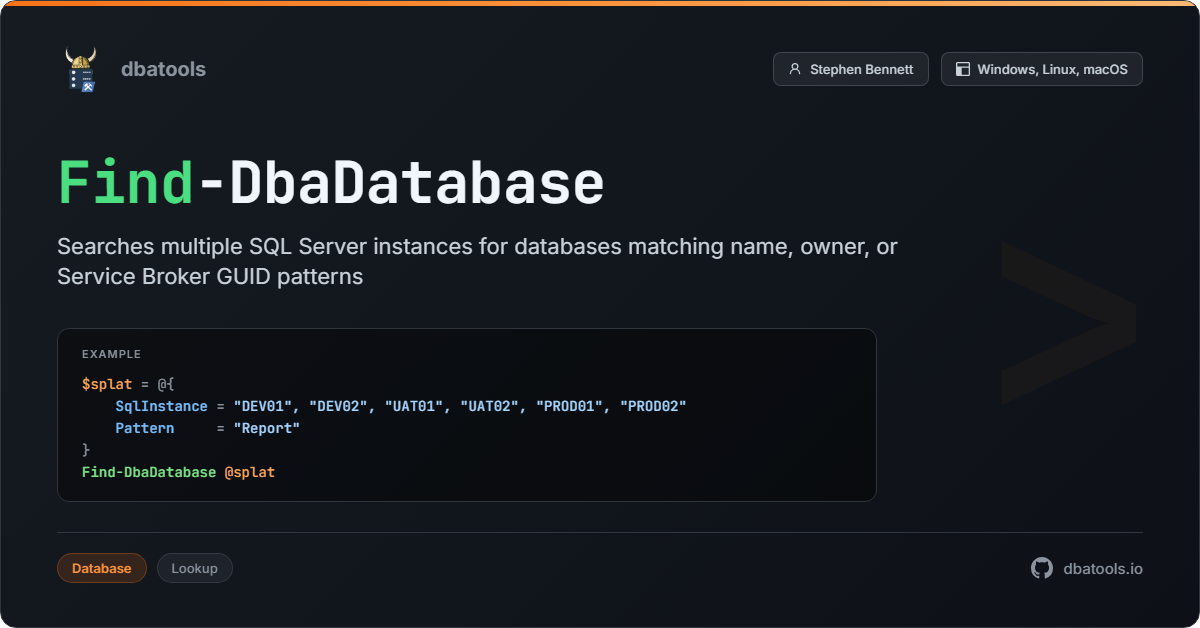This screenshot has height=628, width=1200.
Task: Click the large Find-DbaDatabase title heading
Action: tap(331, 184)
